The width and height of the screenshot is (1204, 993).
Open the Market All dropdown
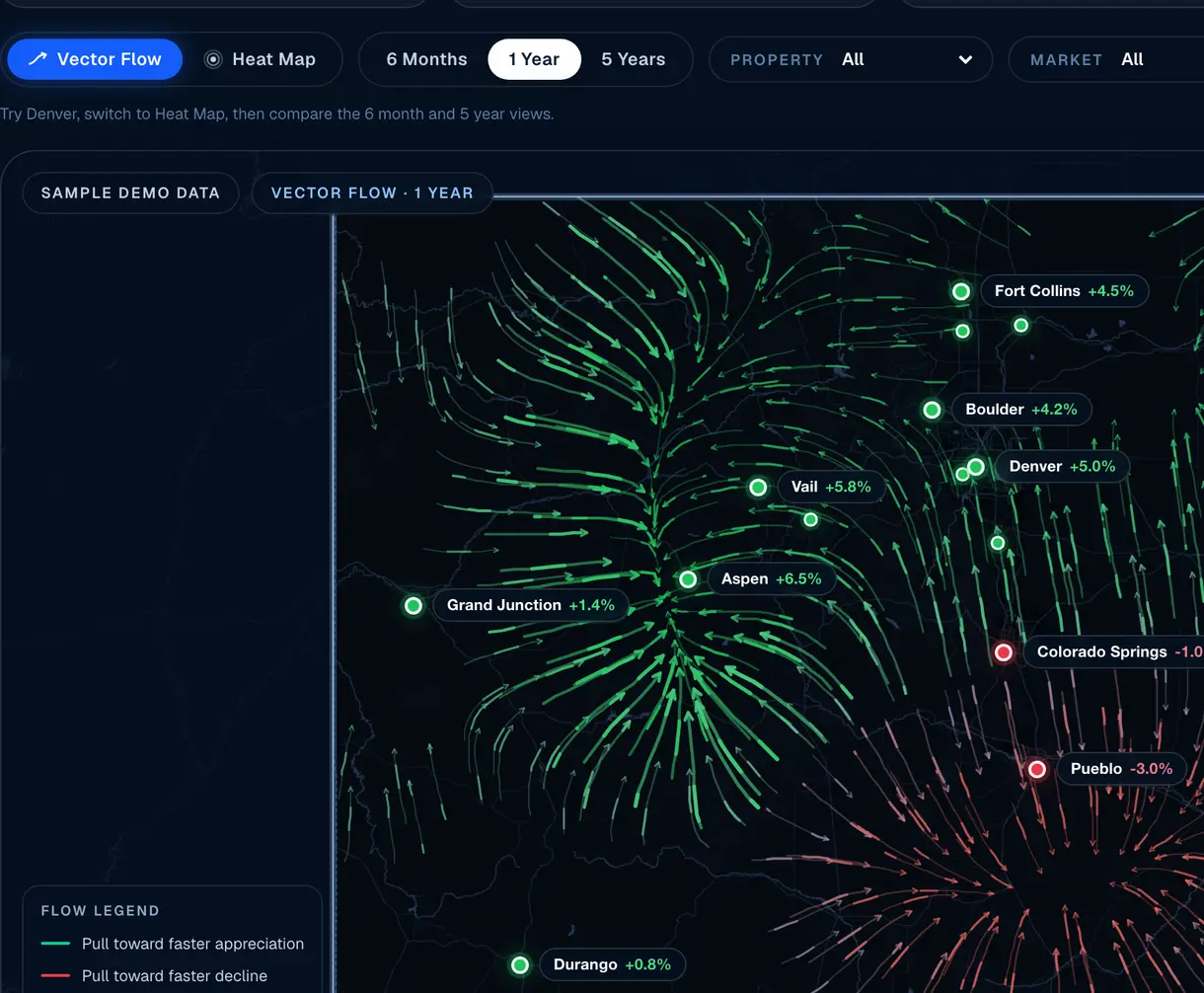(1106, 59)
